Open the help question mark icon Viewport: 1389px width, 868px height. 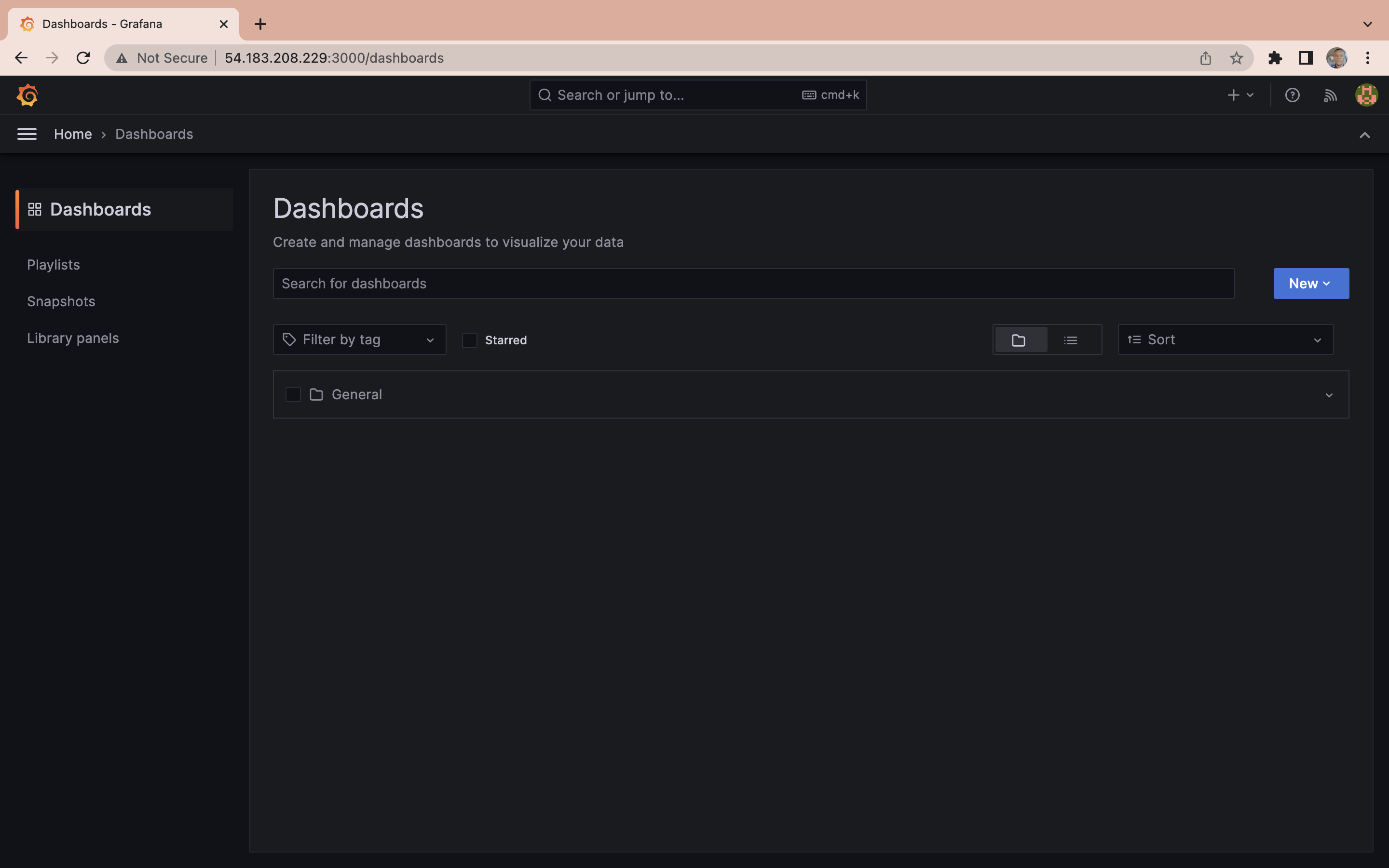[x=1292, y=95]
